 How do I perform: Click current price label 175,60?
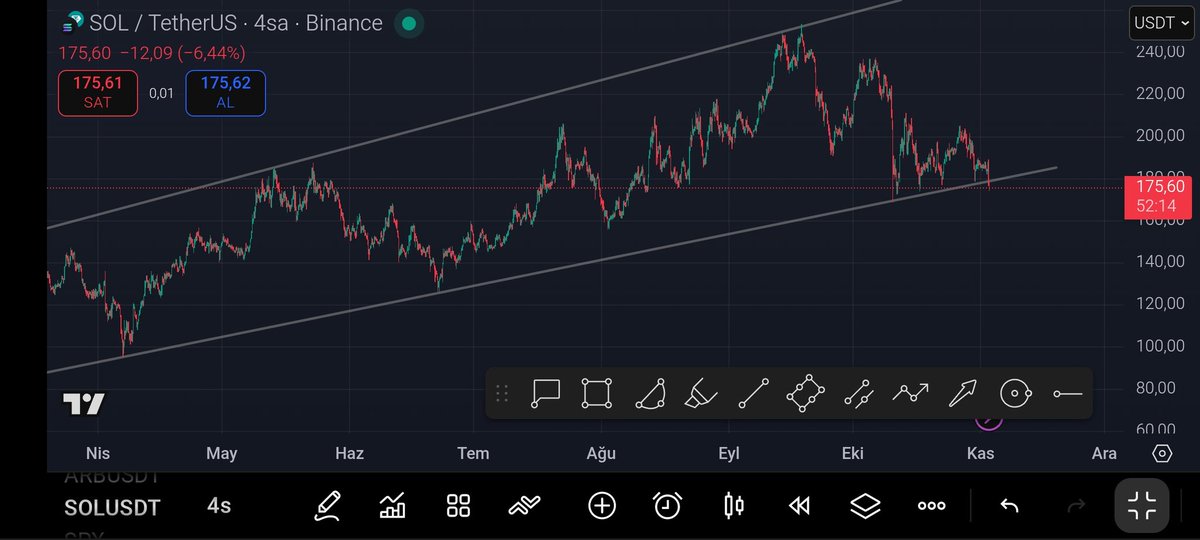click(1156, 195)
